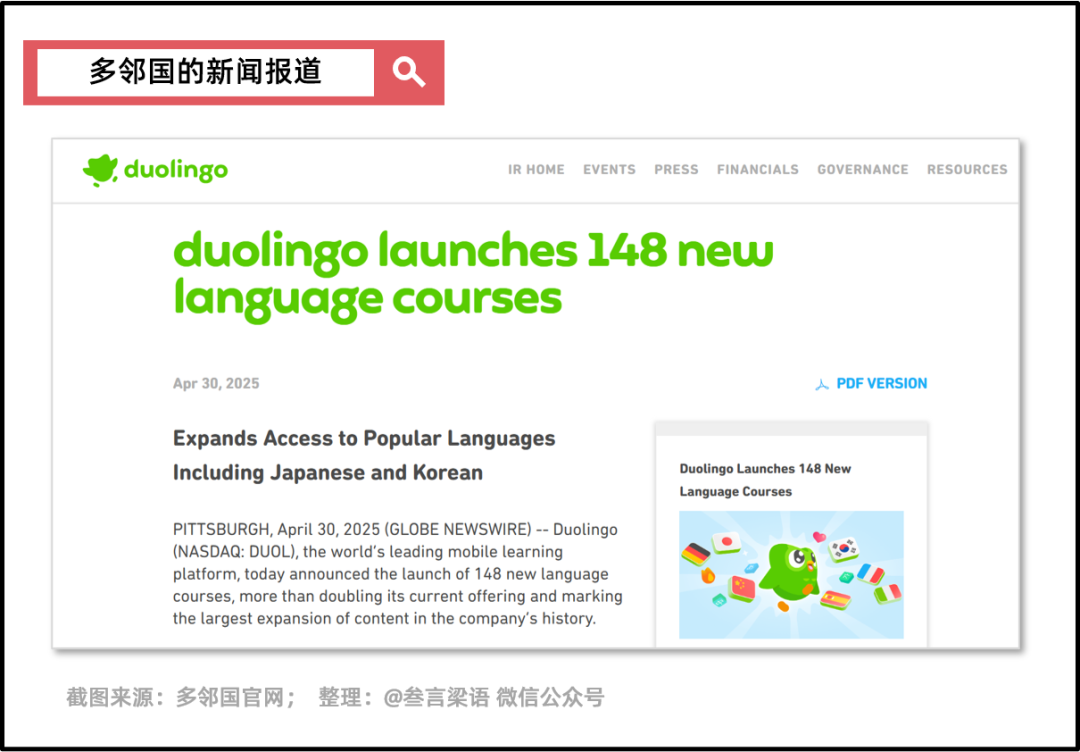Navigate to RESOURCES

[x=966, y=169]
